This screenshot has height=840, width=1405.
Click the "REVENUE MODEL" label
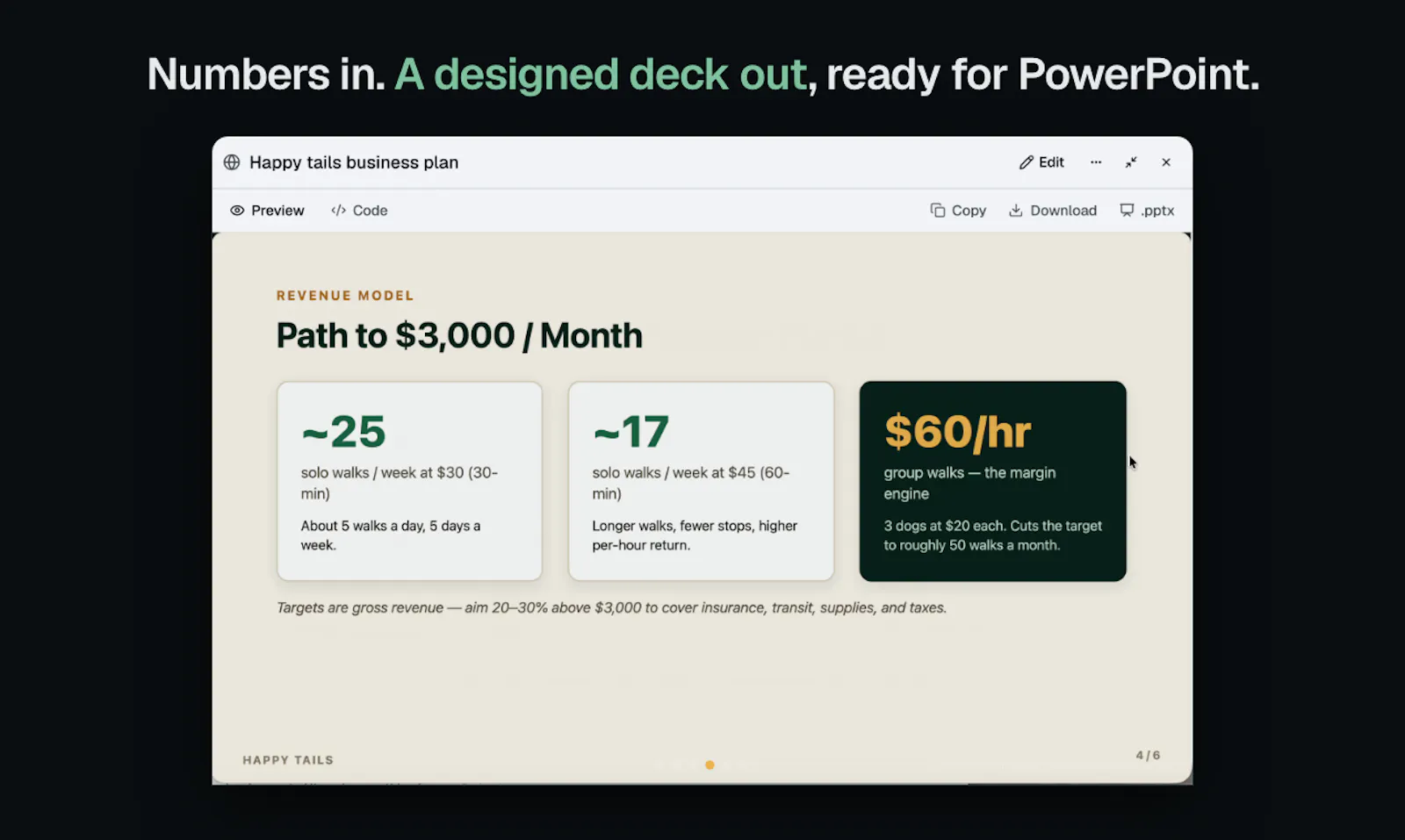[345, 296]
